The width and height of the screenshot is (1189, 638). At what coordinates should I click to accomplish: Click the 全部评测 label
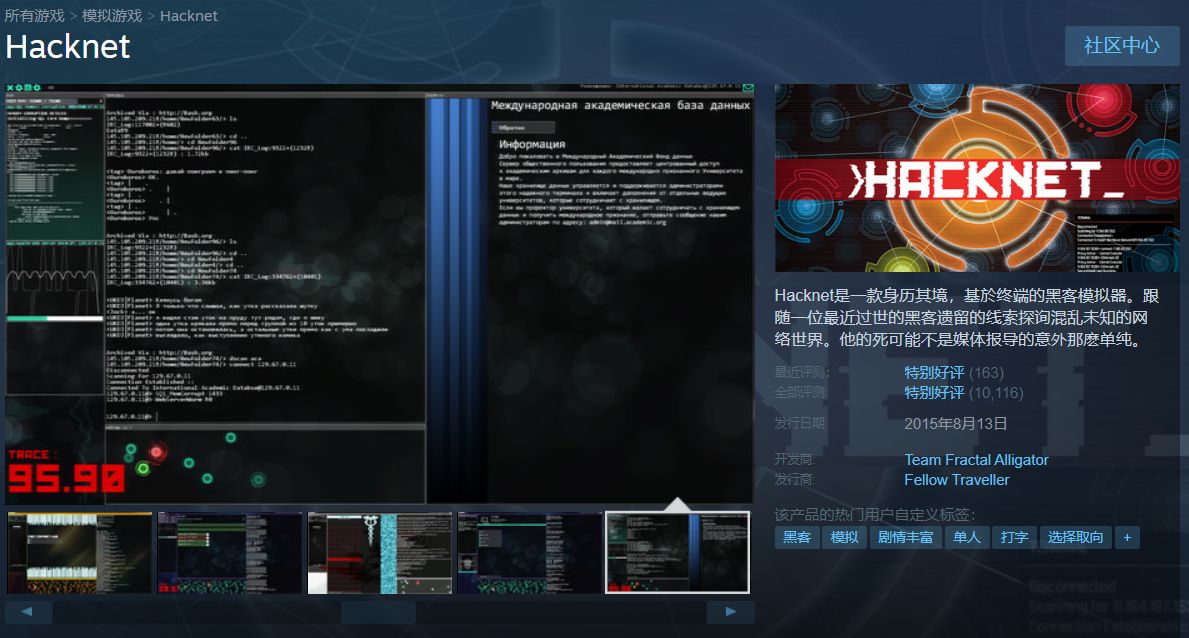802,392
